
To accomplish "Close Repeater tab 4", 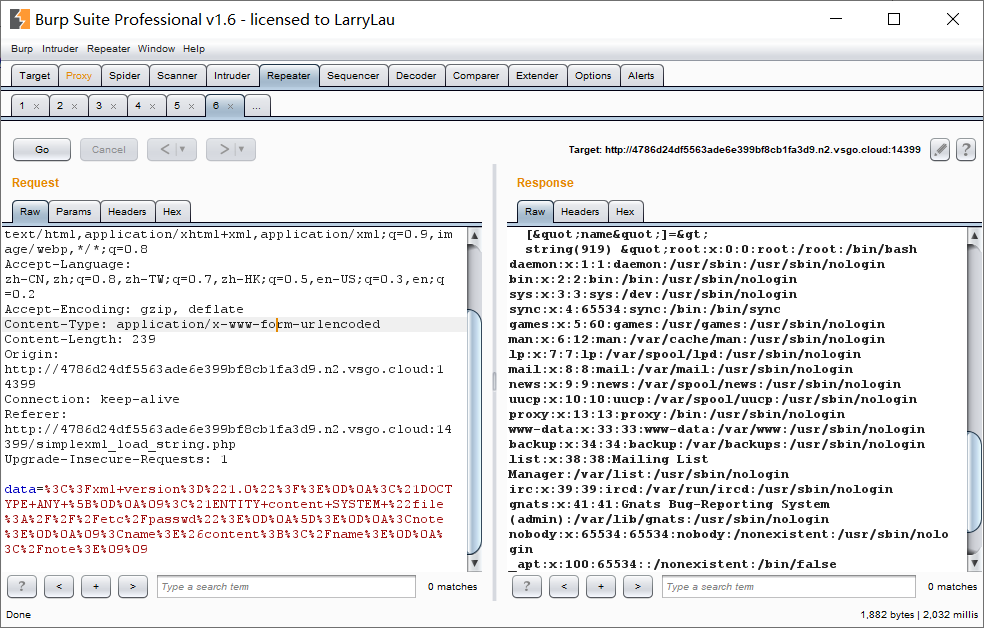I will coord(152,106).
